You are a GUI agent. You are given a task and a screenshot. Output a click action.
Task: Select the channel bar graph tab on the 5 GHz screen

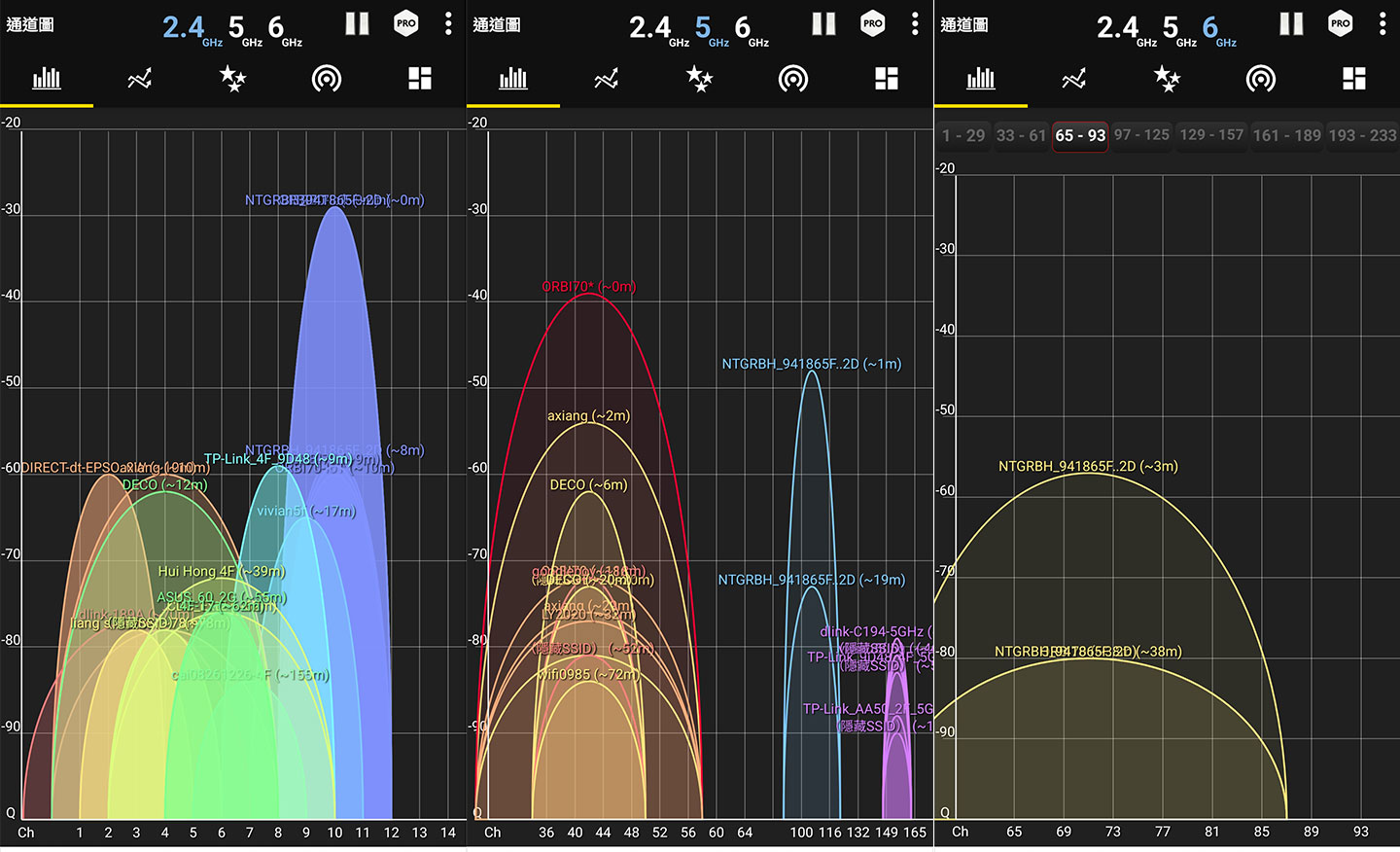point(513,79)
